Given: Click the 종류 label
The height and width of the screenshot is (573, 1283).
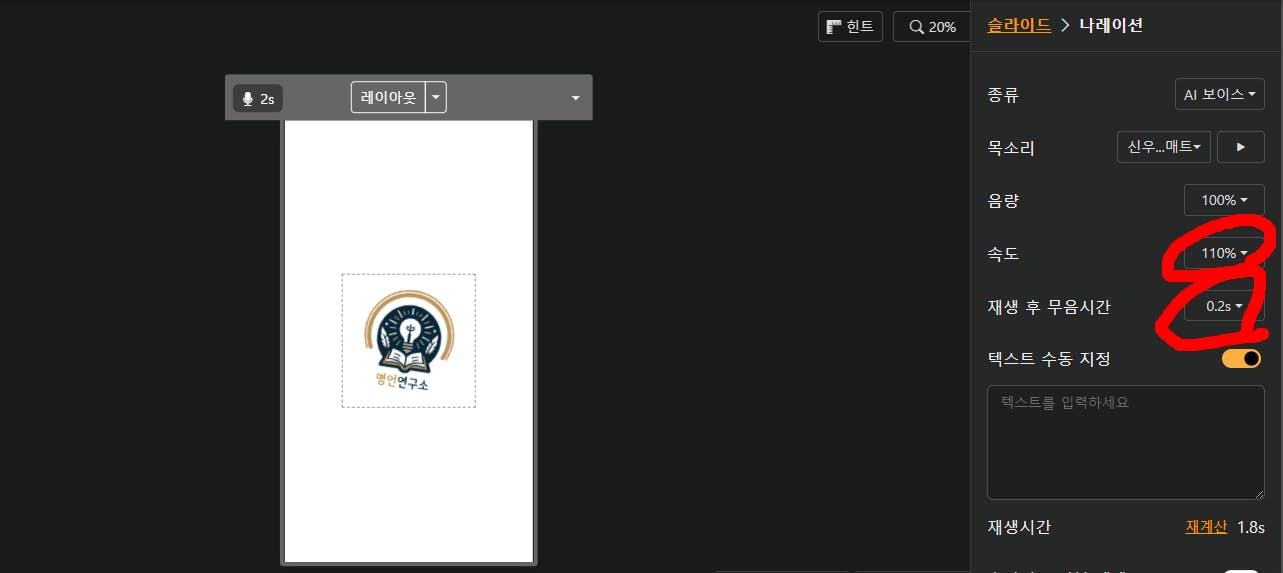Looking at the screenshot, I should [x=1003, y=95].
